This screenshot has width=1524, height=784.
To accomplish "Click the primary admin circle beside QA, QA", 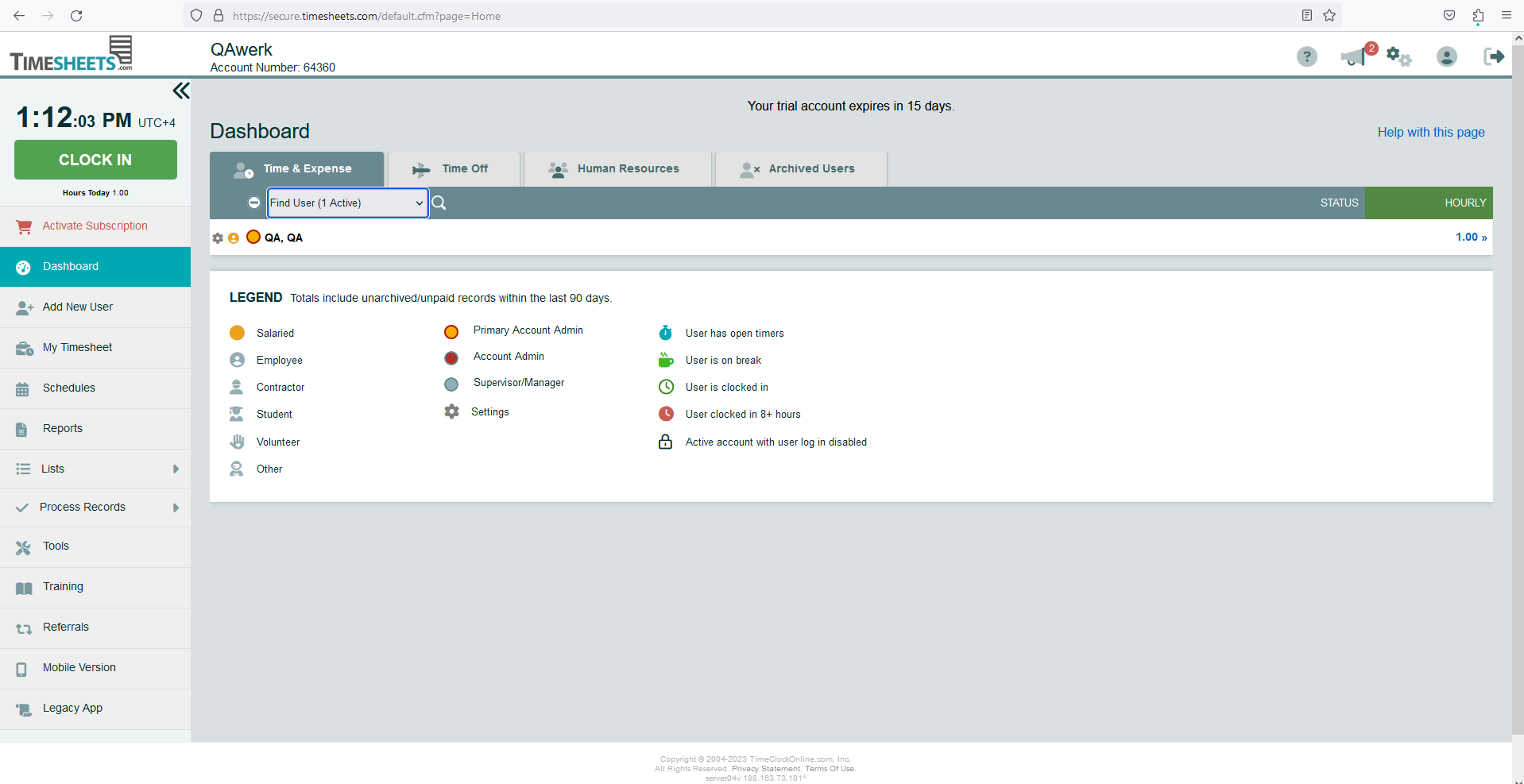I will (253, 237).
